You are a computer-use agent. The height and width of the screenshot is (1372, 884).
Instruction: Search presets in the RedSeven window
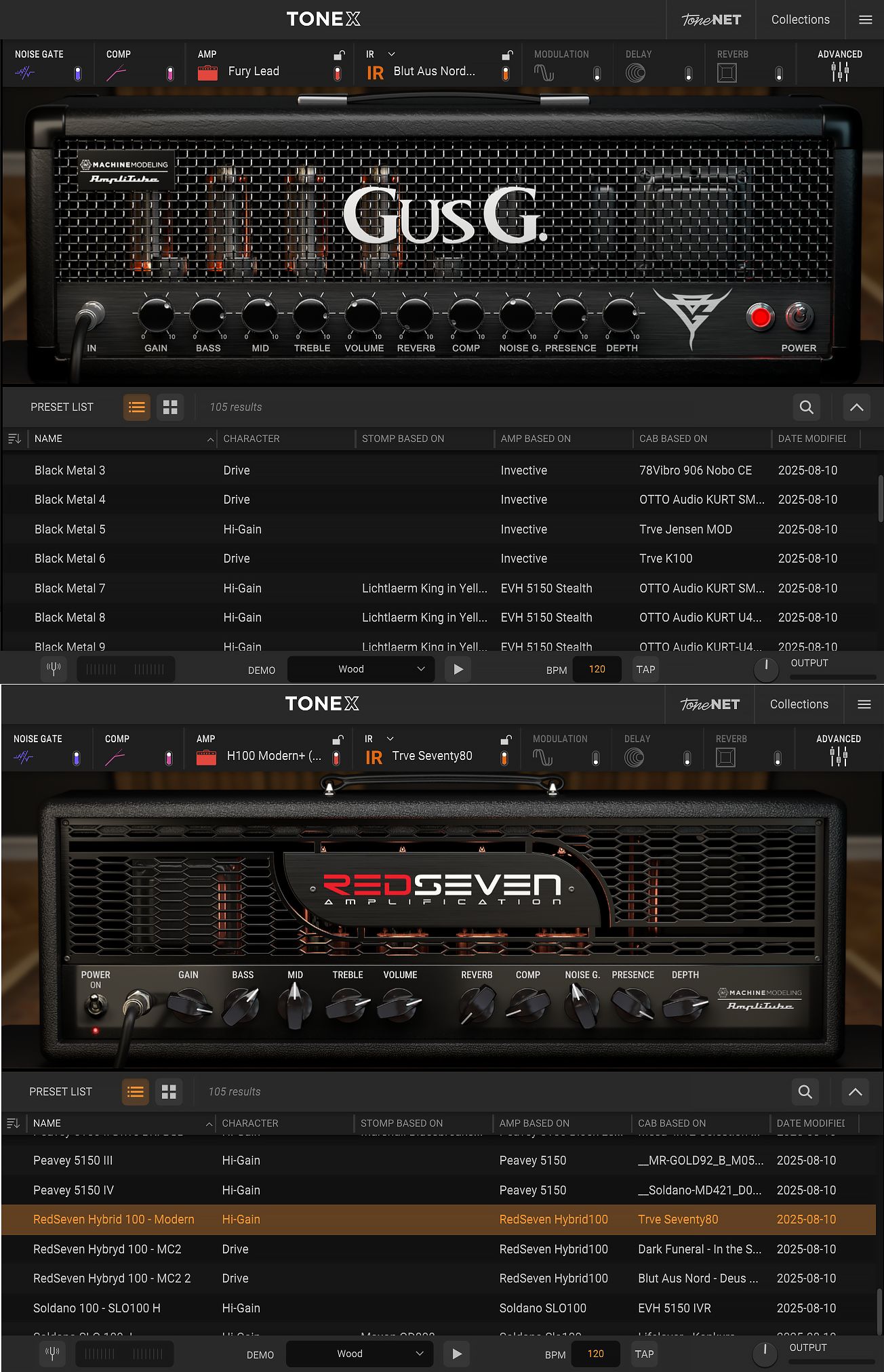point(805,1092)
